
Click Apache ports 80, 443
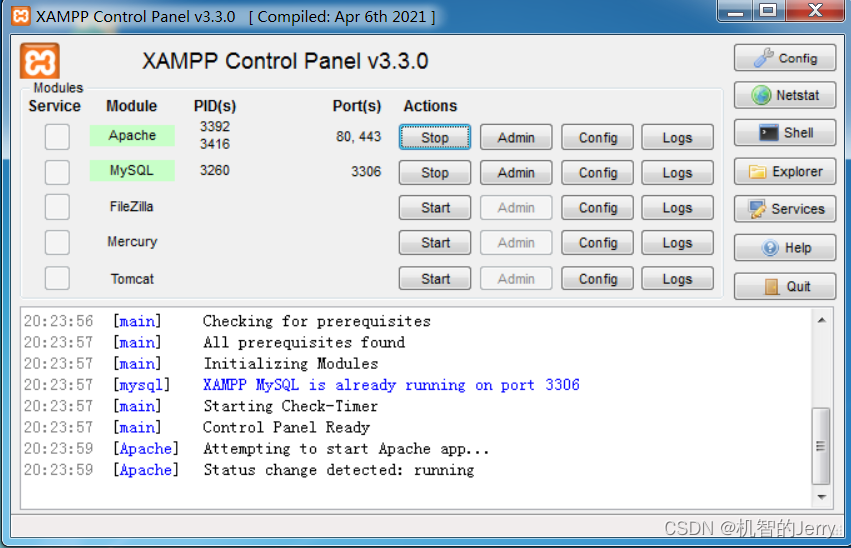358,136
